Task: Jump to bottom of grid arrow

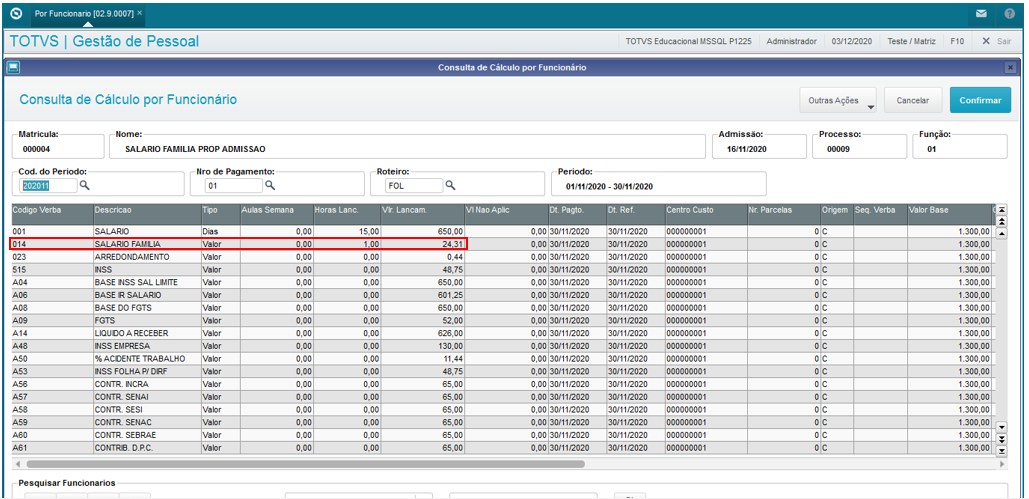Action: click(x=1001, y=450)
